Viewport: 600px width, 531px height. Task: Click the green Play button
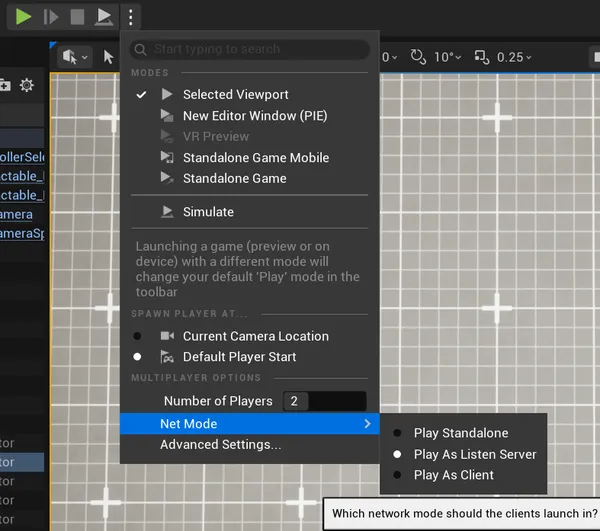tap(23, 17)
